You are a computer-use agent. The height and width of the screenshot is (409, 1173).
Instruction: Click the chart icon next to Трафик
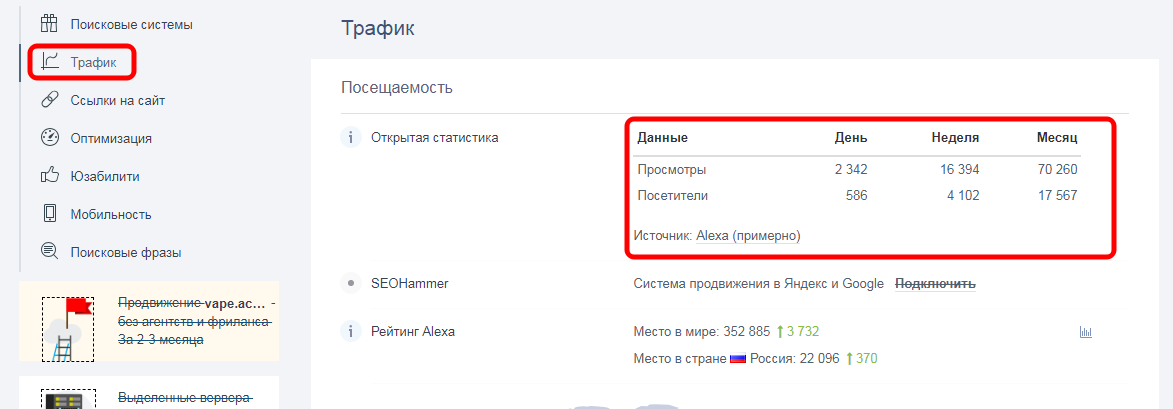[x=49, y=62]
